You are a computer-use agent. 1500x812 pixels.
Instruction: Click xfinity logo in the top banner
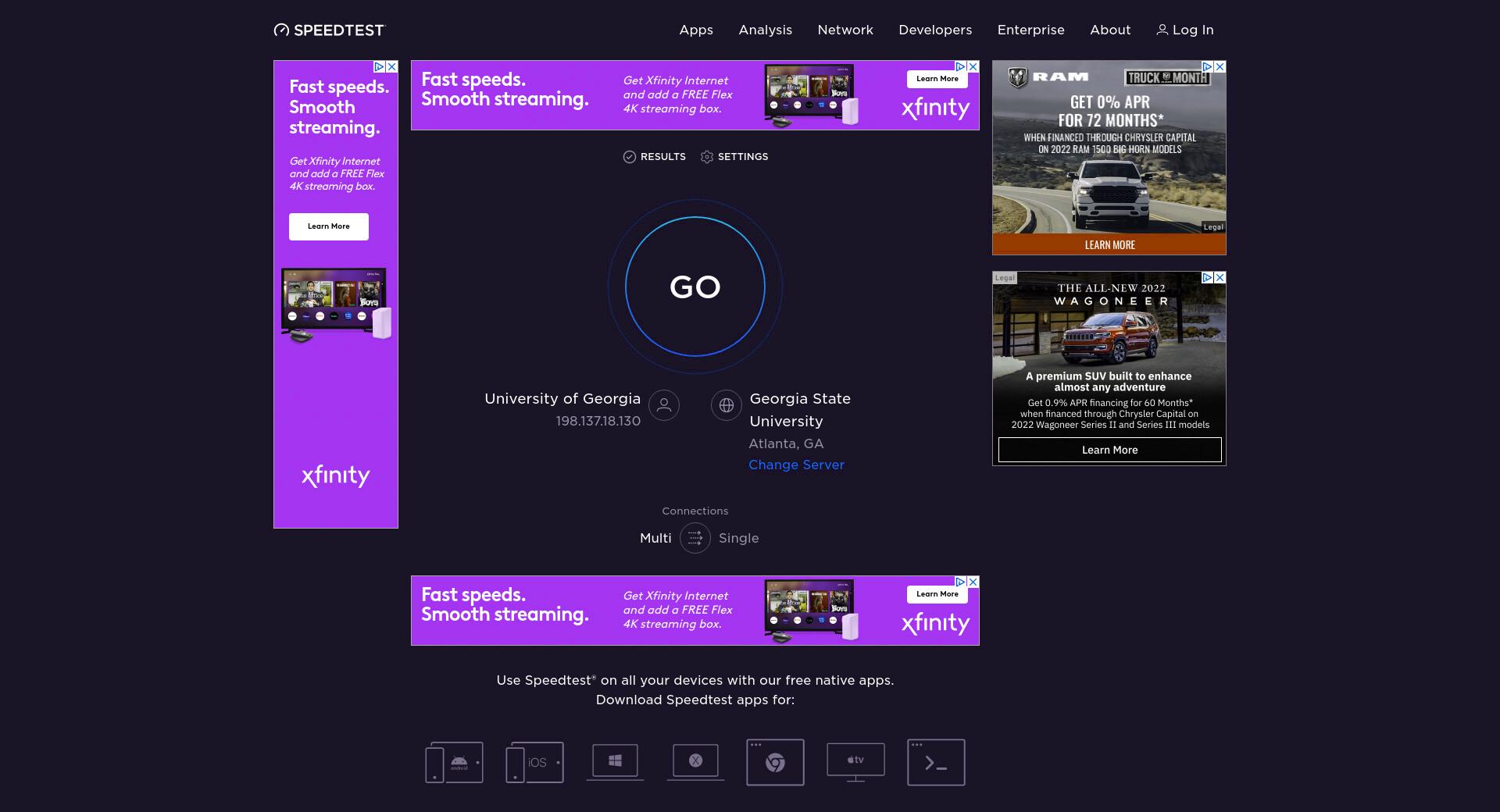(x=935, y=109)
